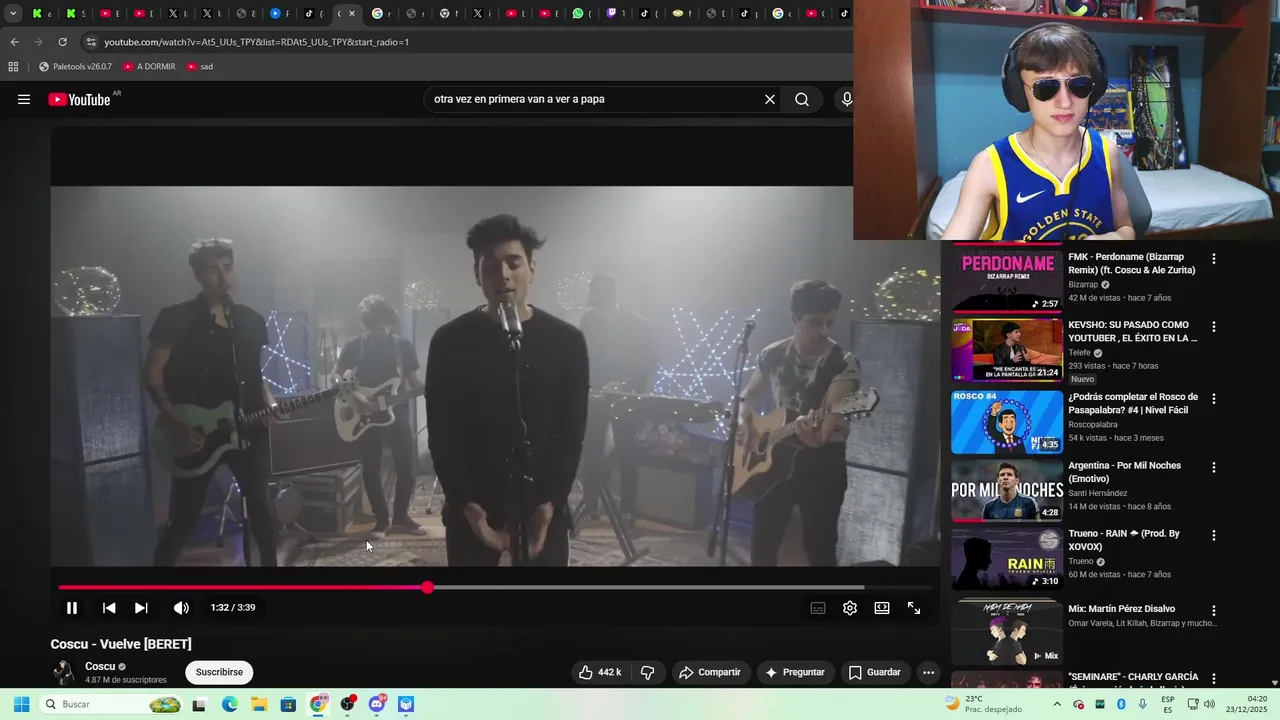Screen dimensions: 1280x720
Task: Go back with the browser back arrow
Action: tap(14, 42)
